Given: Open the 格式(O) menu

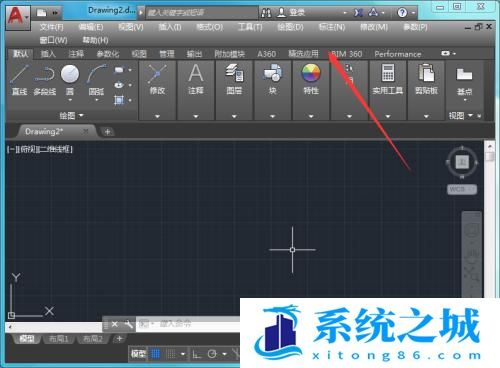Looking at the screenshot, I should (209, 27).
